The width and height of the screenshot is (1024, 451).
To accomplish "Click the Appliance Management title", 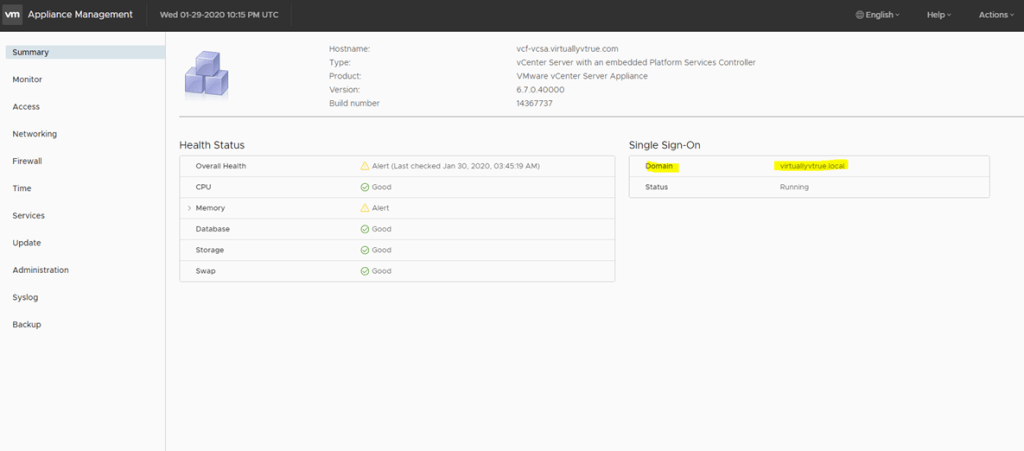I will (80, 15).
